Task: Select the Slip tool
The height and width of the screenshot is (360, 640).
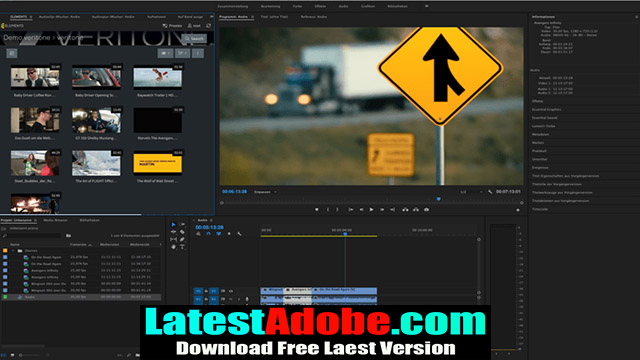Action: pyautogui.click(x=173, y=239)
